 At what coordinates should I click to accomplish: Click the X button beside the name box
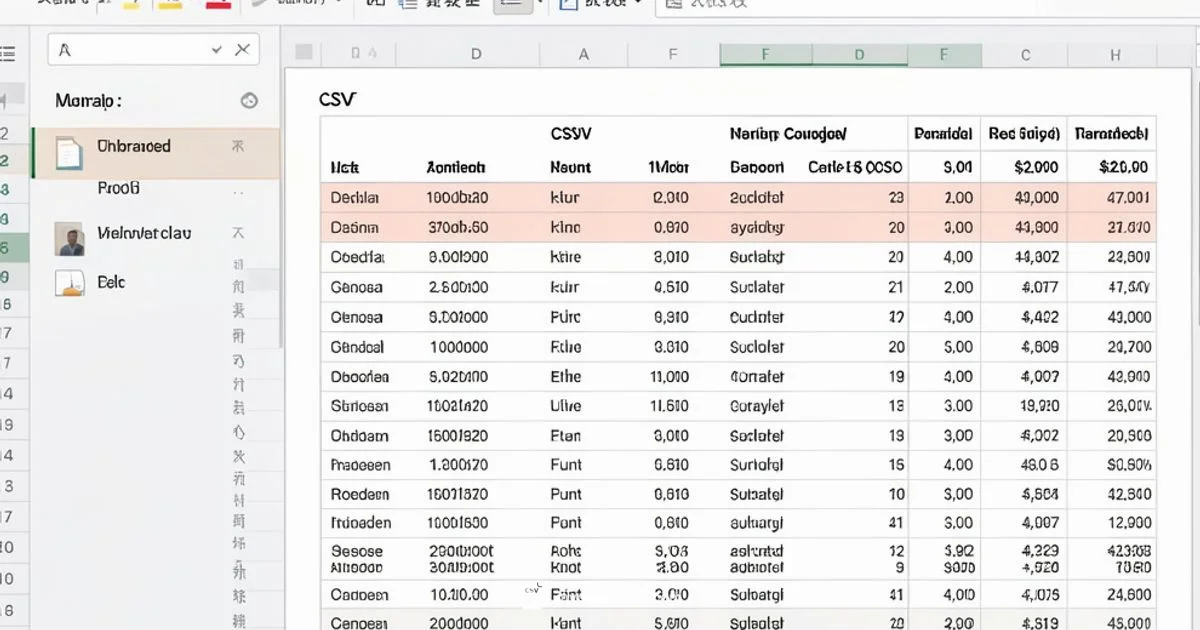[x=242, y=48]
